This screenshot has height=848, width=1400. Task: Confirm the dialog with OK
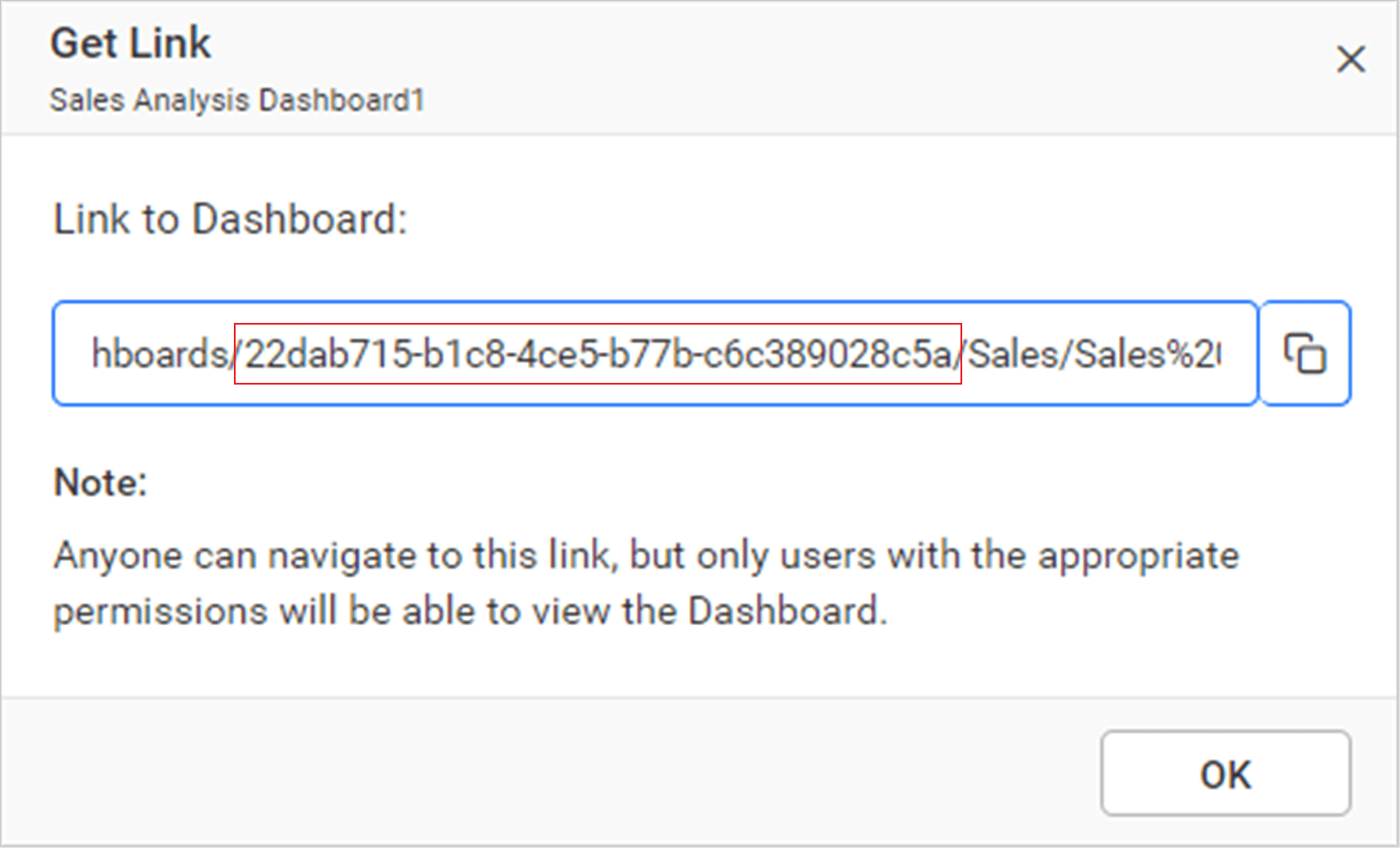click(1224, 773)
